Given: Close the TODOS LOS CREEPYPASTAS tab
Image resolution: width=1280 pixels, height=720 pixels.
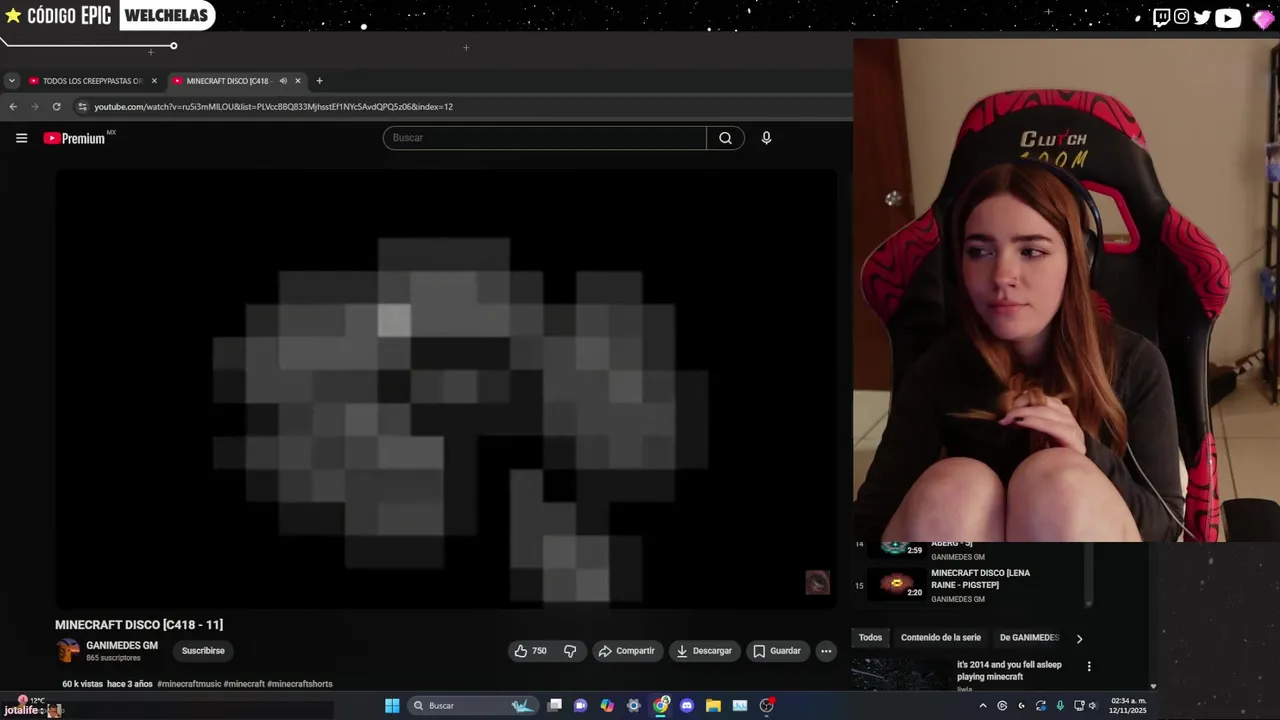Looking at the screenshot, I should click(154, 81).
